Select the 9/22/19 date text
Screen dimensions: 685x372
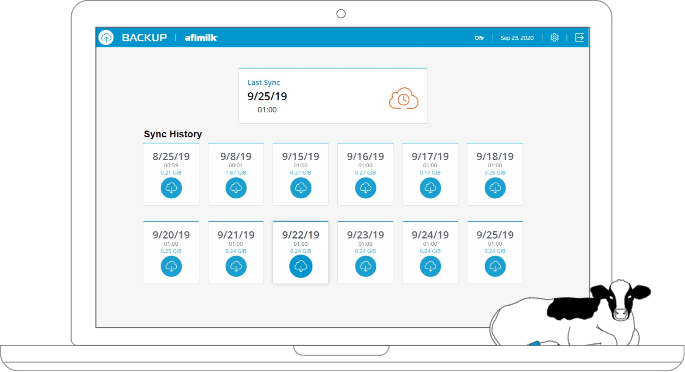point(301,234)
